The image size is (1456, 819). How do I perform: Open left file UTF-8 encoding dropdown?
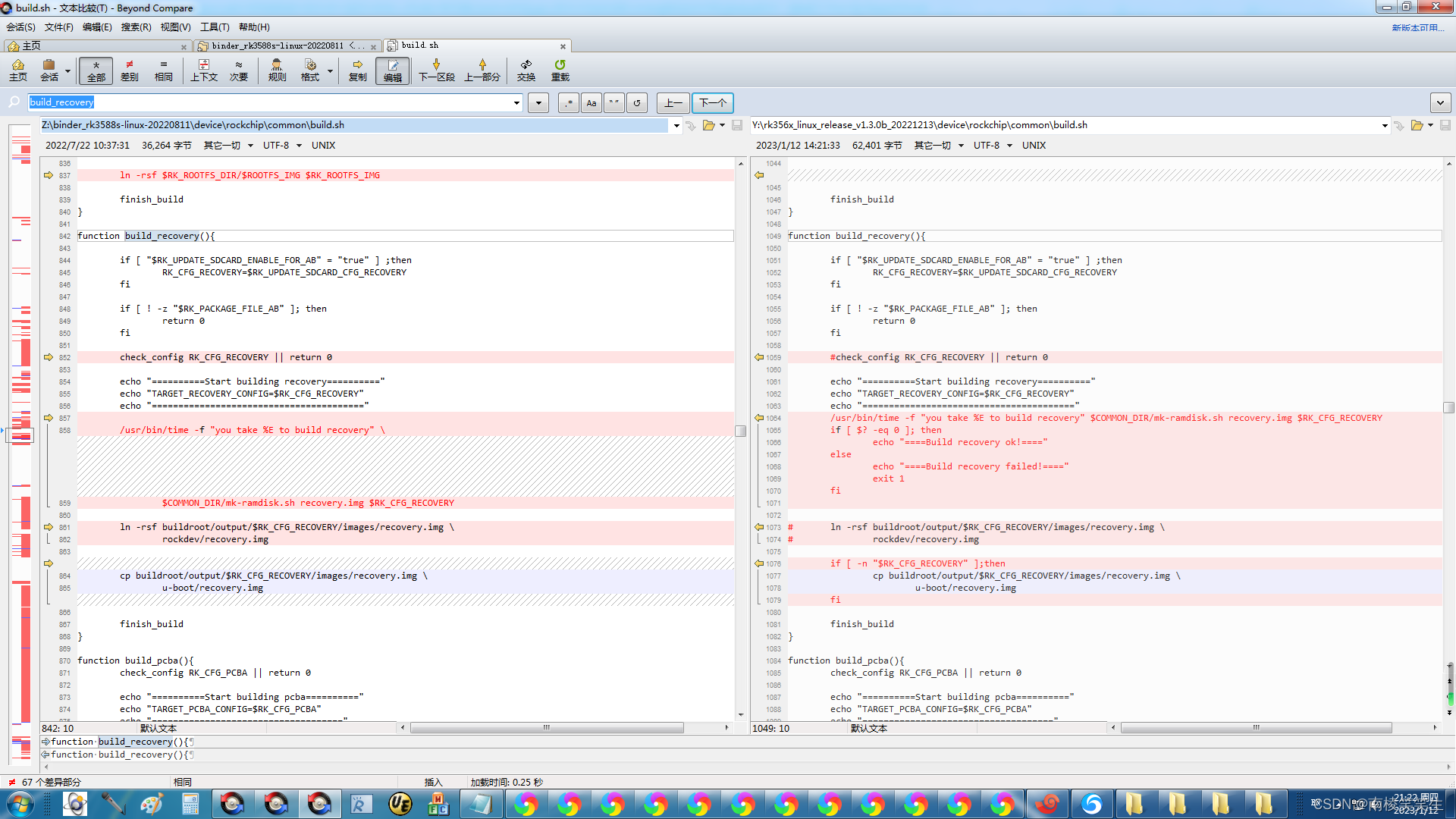point(282,145)
